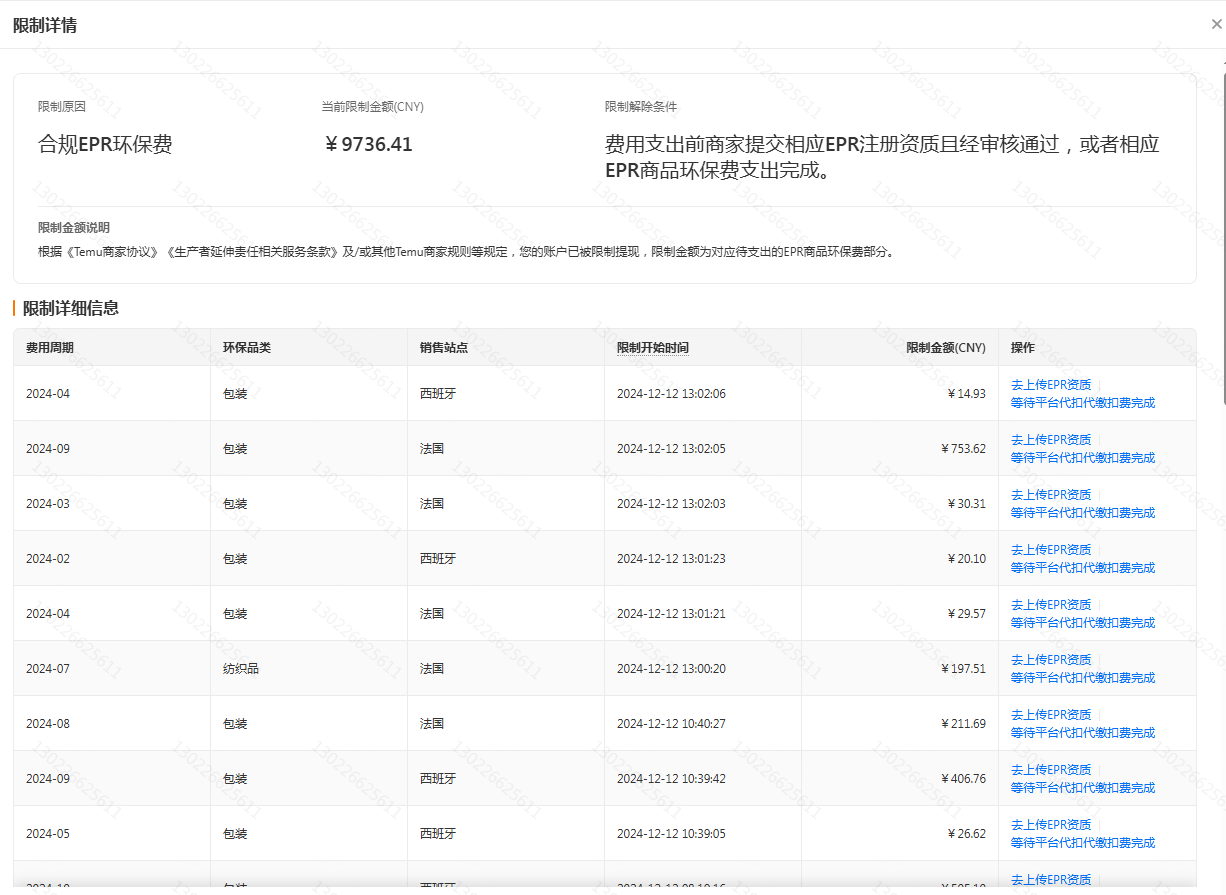Click 等待平台代扣代缴扣费完成 in ¥29.57 row

1083,623
